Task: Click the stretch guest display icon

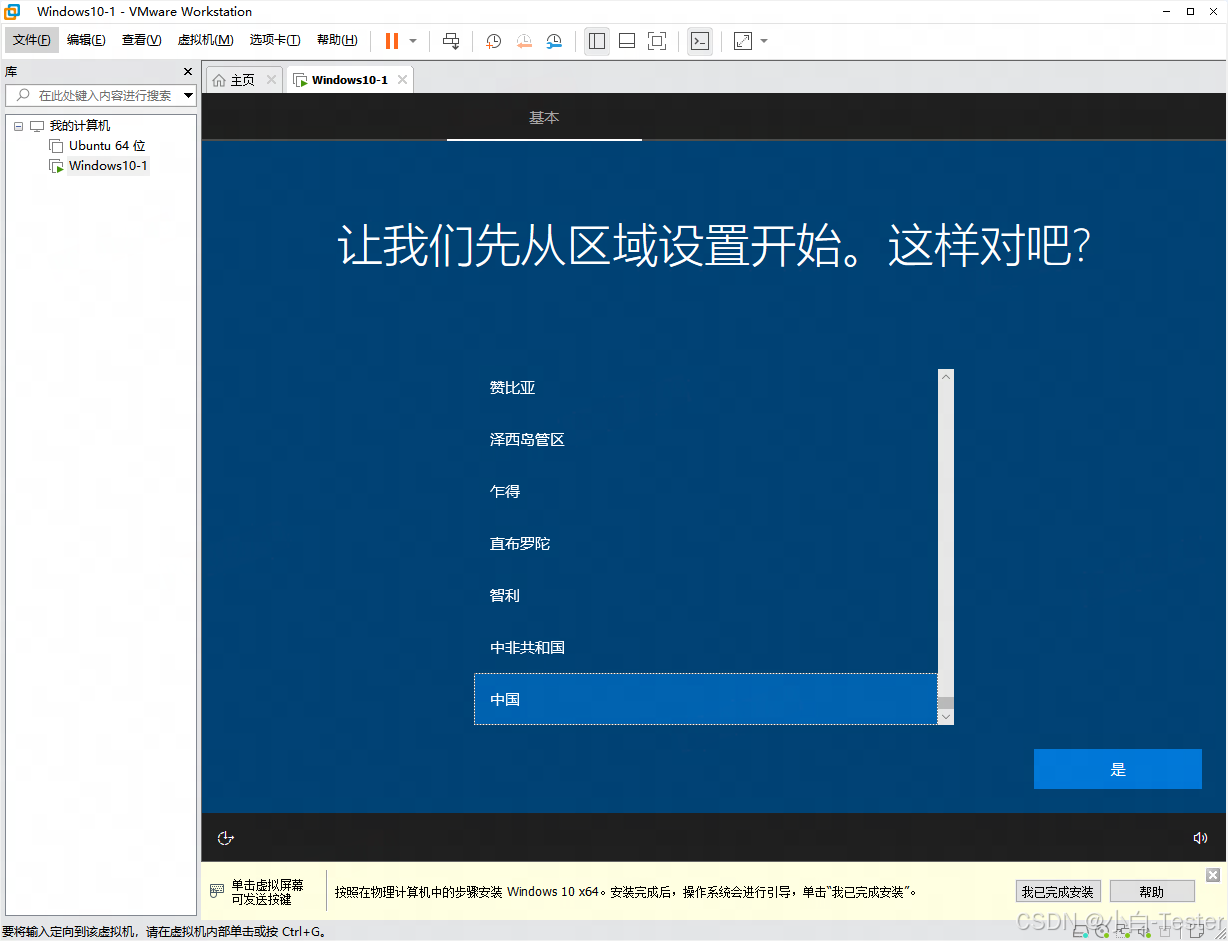Action: point(743,41)
